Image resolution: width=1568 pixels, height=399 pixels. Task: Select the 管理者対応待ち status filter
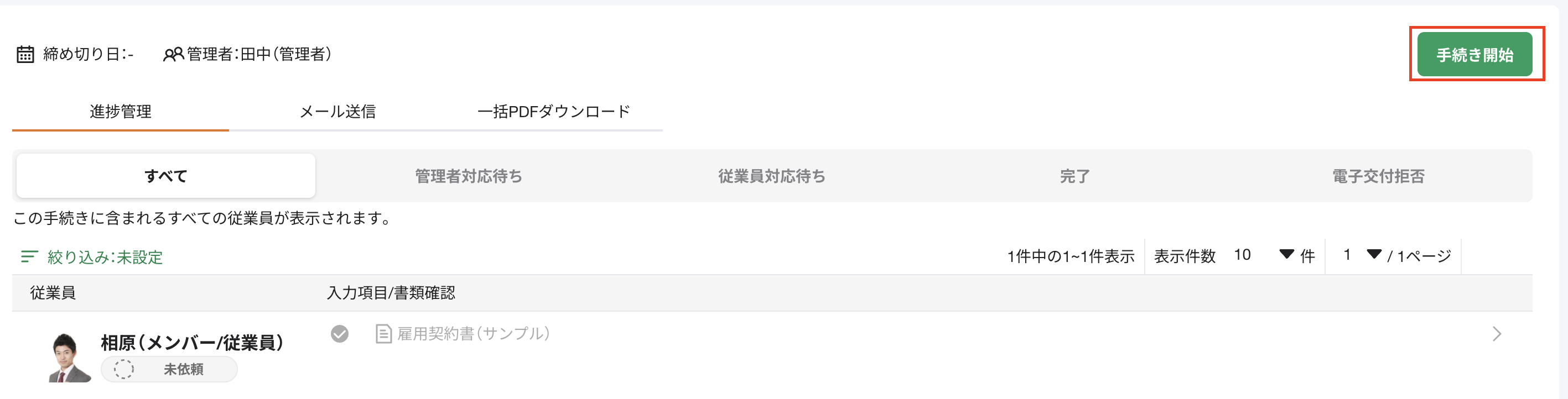[x=468, y=176]
